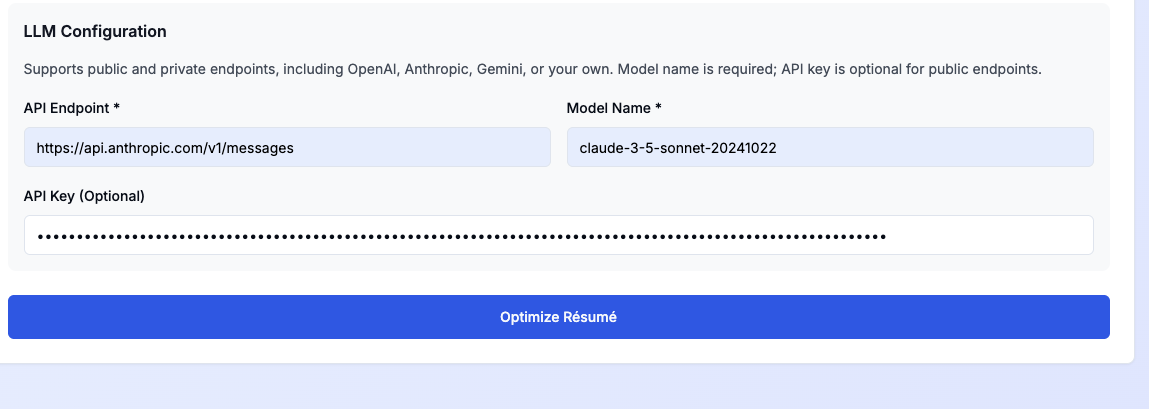Click empty space after endpoint URL
Viewport: 1149px width, 409px height.
420,148
